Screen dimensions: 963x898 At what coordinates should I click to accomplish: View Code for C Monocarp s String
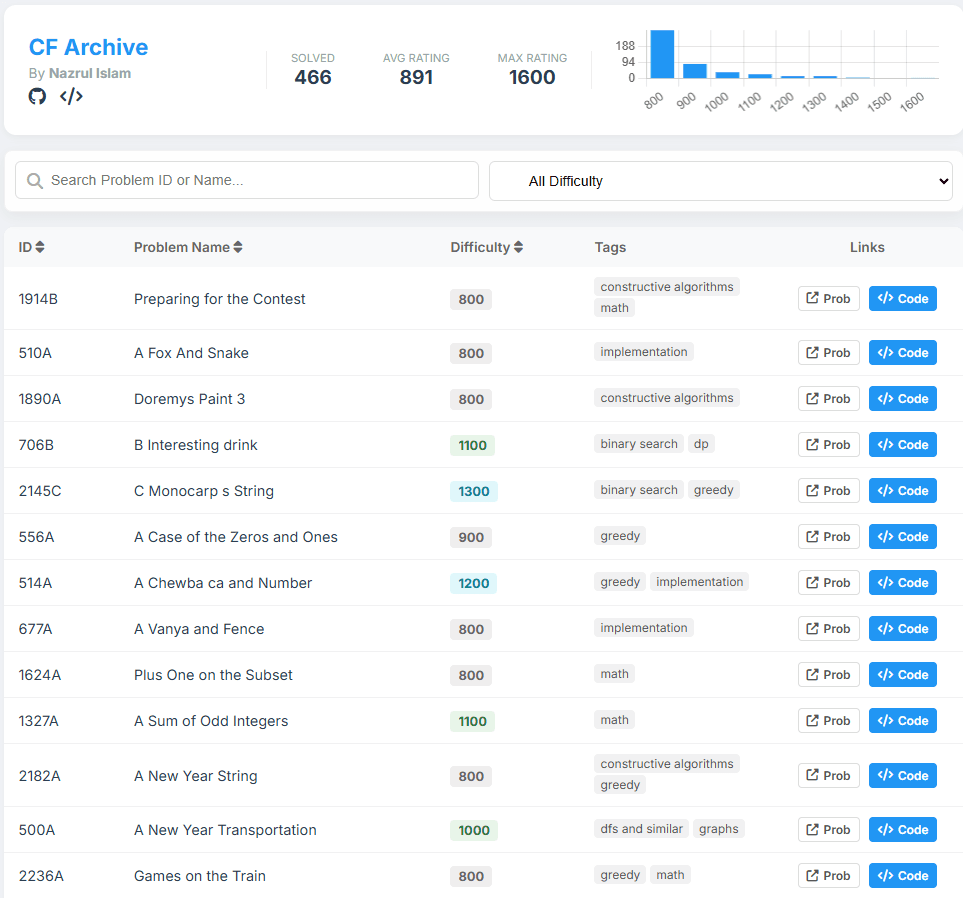point(903,491)
